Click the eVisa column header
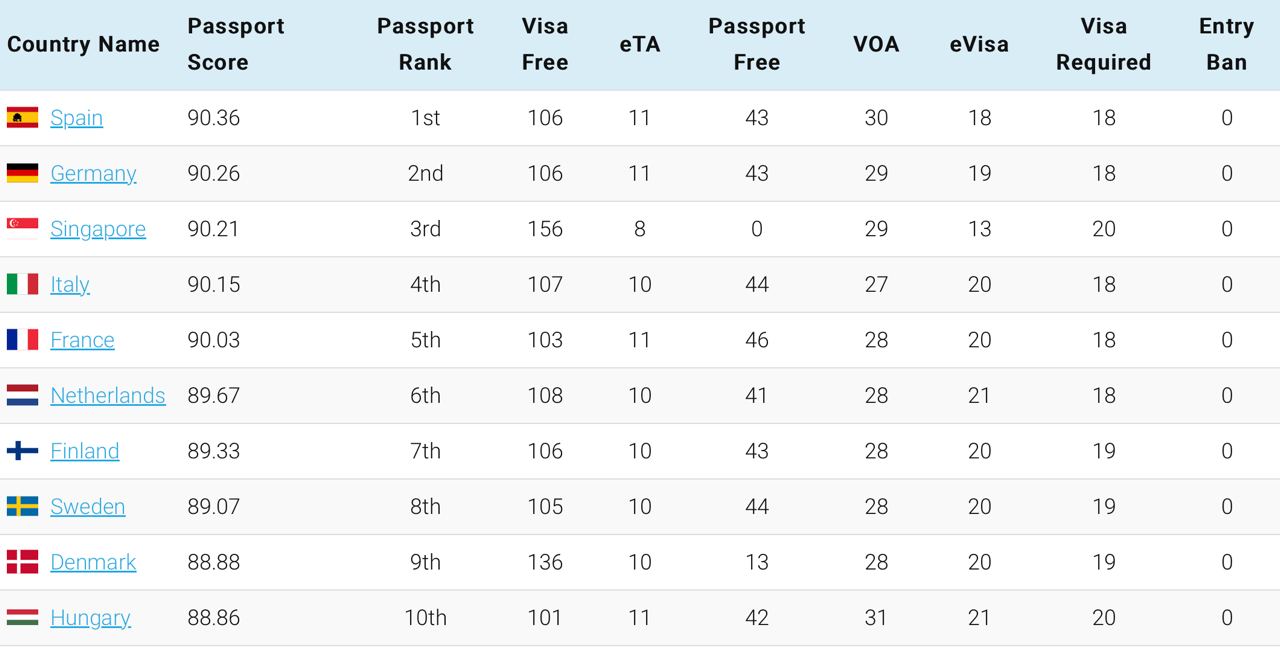1280x650 pixels. point(979,44)
